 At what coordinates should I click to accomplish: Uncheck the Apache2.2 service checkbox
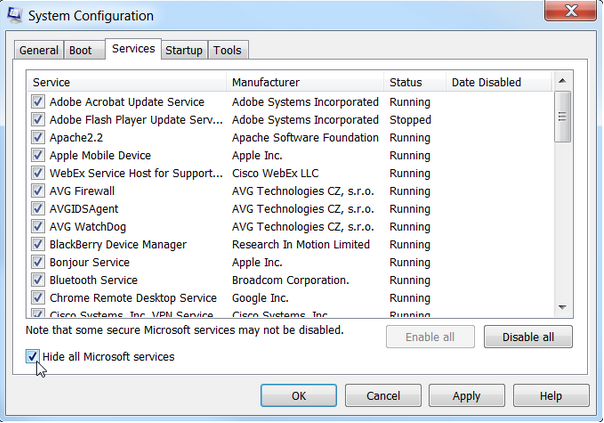tap(38, 137)
